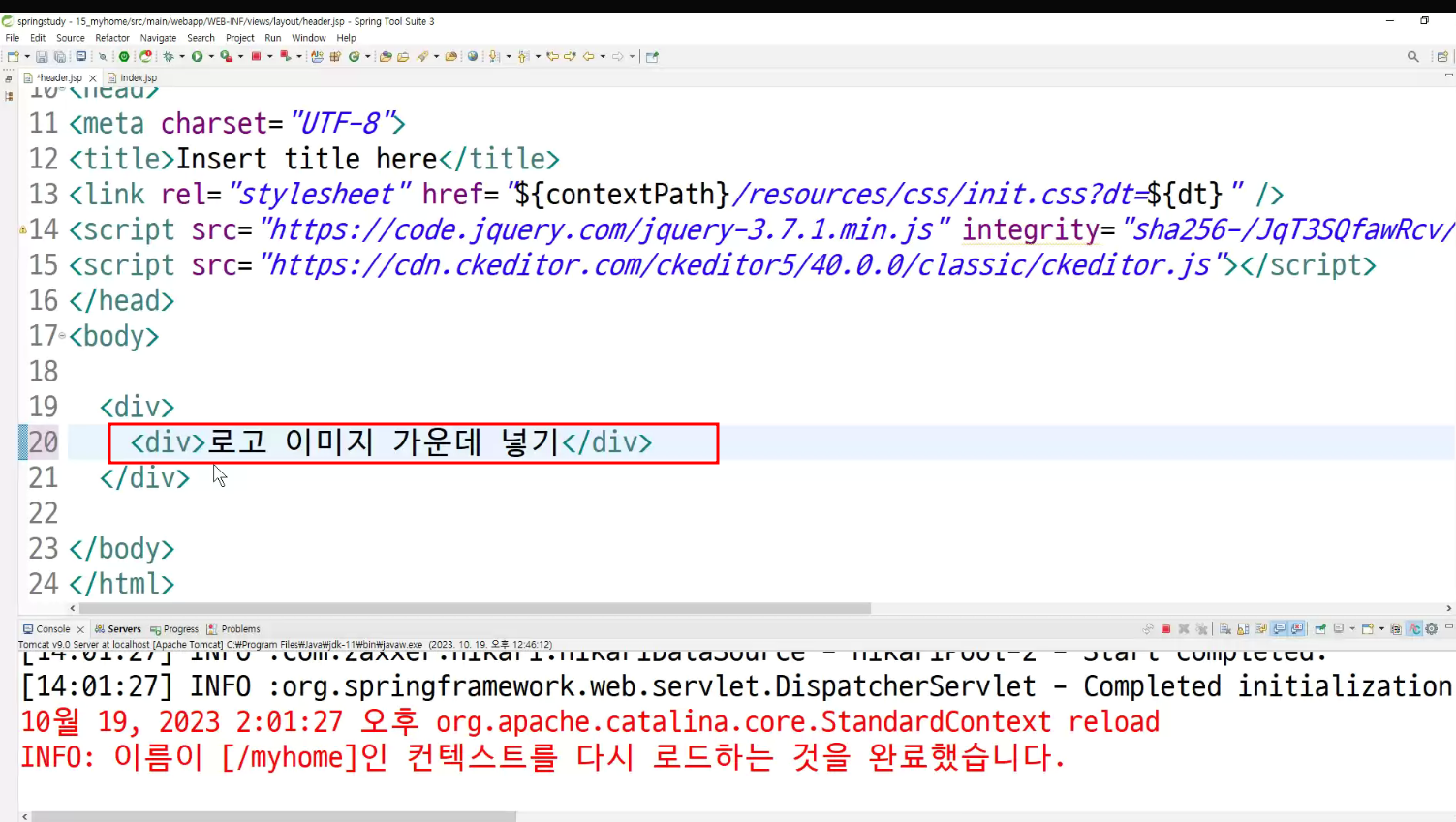Click the toolbar Search magnifier icon
The image size is (1456, 822).
coord(1413,57)
